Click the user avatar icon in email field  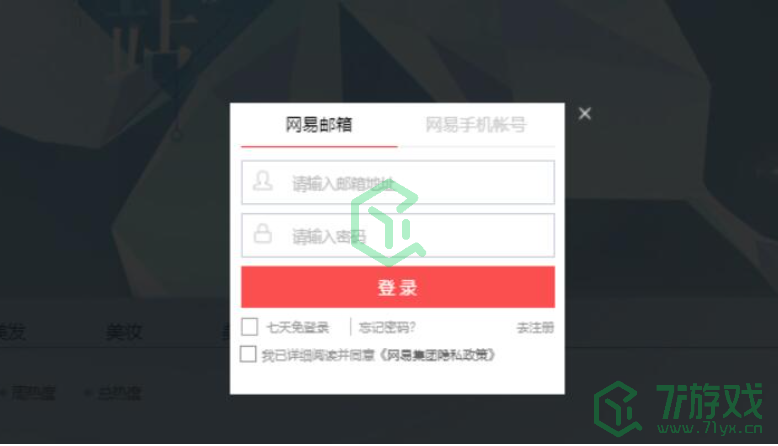(x=262, y=181)
